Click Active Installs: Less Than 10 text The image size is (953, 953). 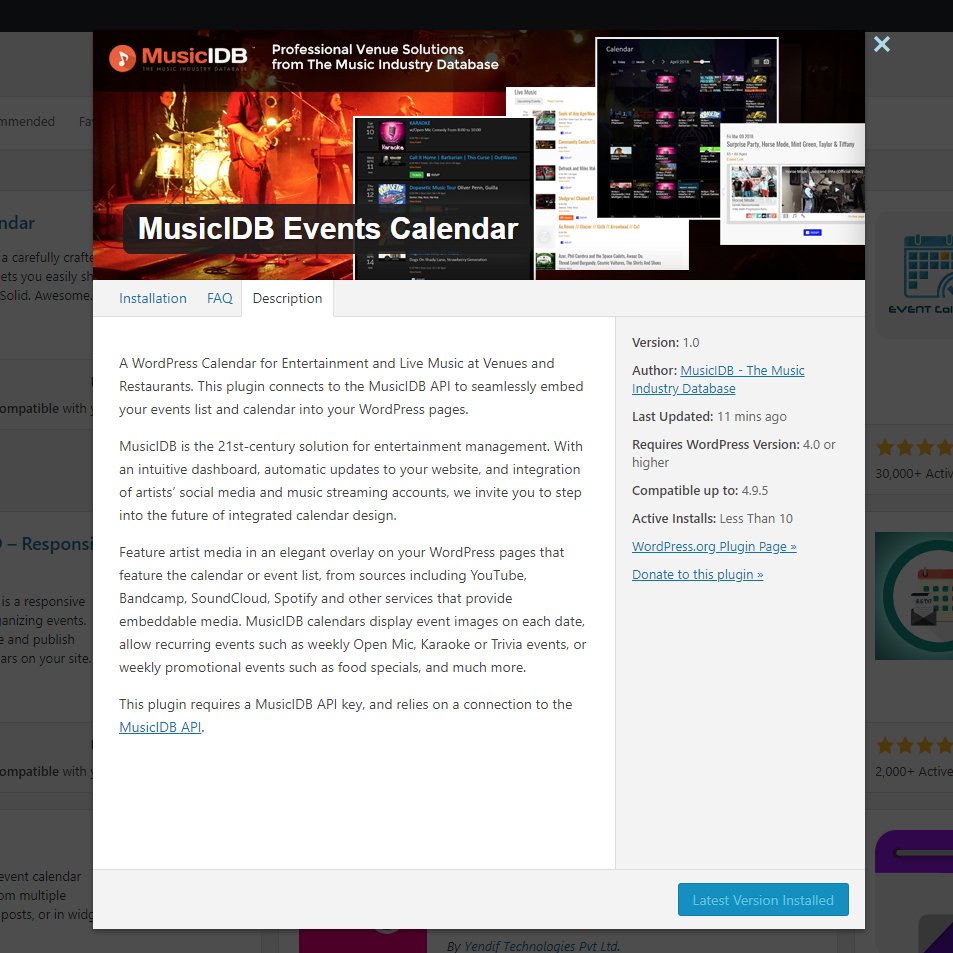[712, 518]
